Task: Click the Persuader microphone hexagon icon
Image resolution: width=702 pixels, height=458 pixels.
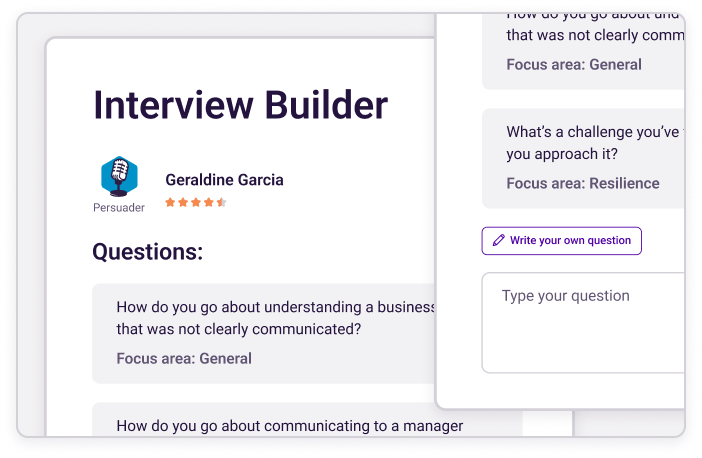Action: coord(119,177)
